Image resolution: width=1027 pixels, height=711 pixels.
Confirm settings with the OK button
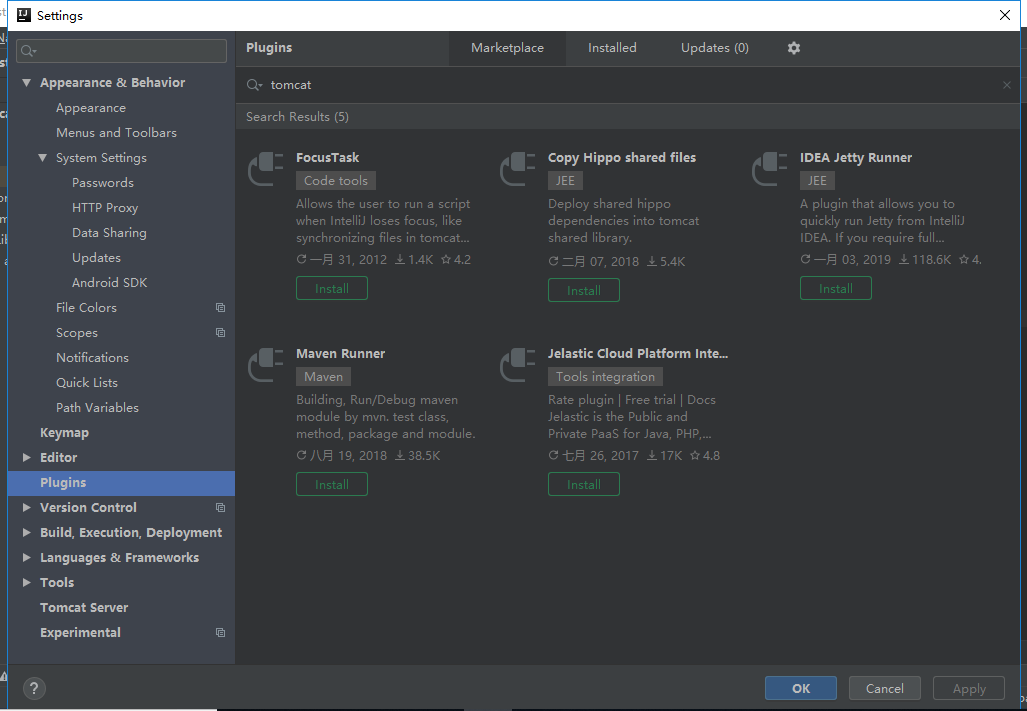[800, 688]
